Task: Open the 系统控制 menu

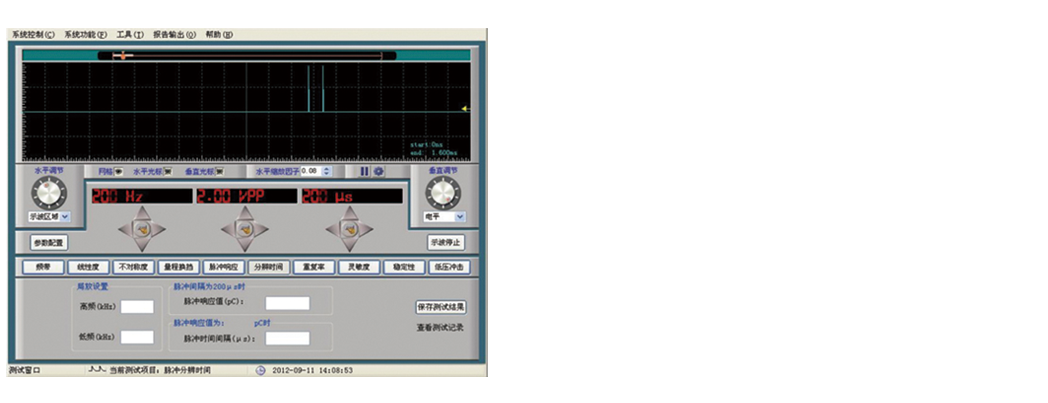Action: coord(33,34)
